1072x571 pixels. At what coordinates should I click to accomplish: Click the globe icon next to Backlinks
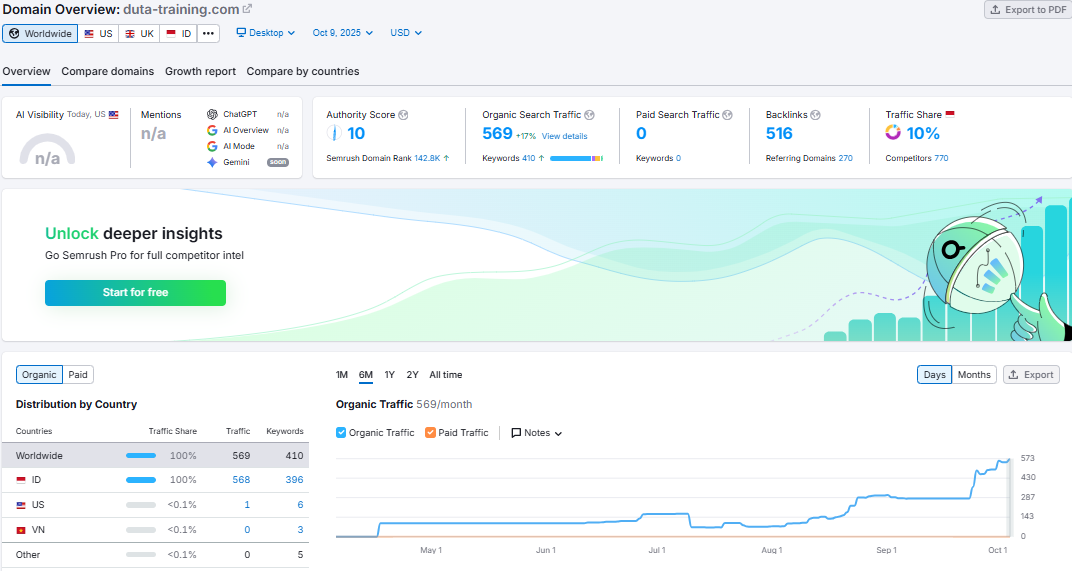(x=816, y=115)
